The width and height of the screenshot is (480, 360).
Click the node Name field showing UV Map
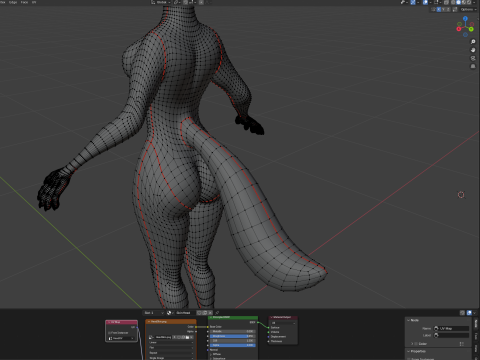coord(451,328)
